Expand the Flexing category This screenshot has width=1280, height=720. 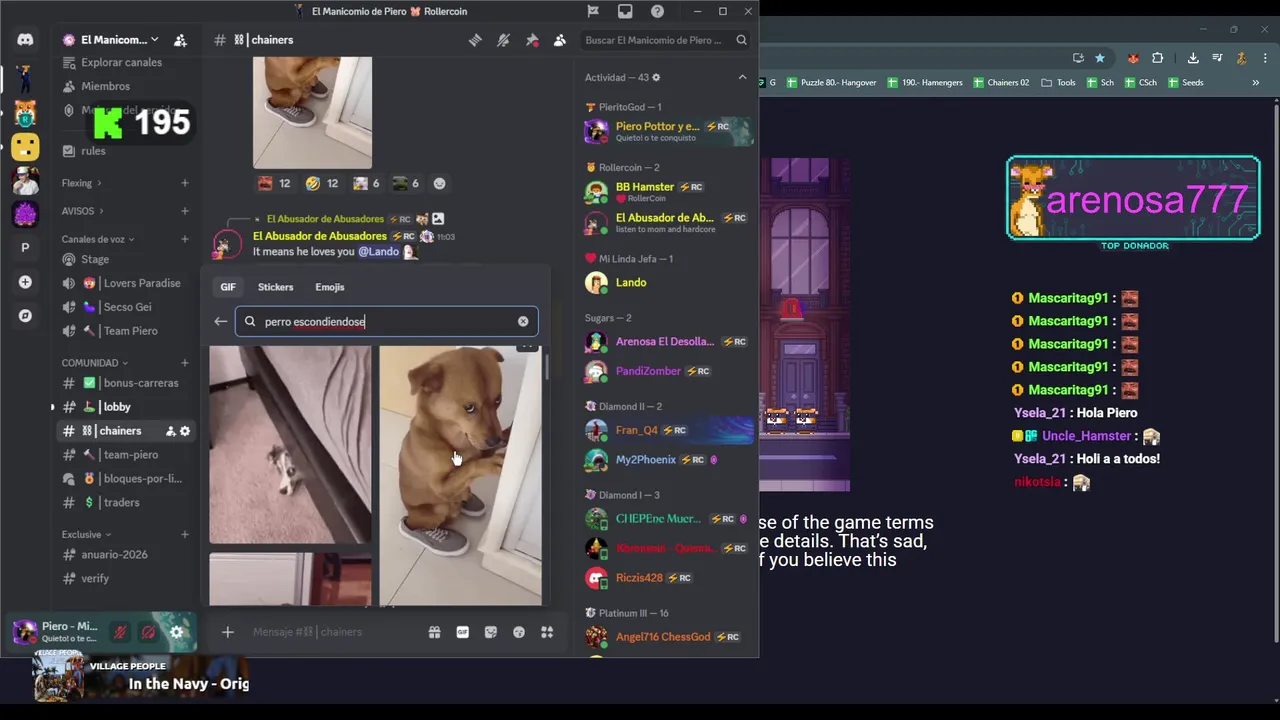[x=81, y=183]
